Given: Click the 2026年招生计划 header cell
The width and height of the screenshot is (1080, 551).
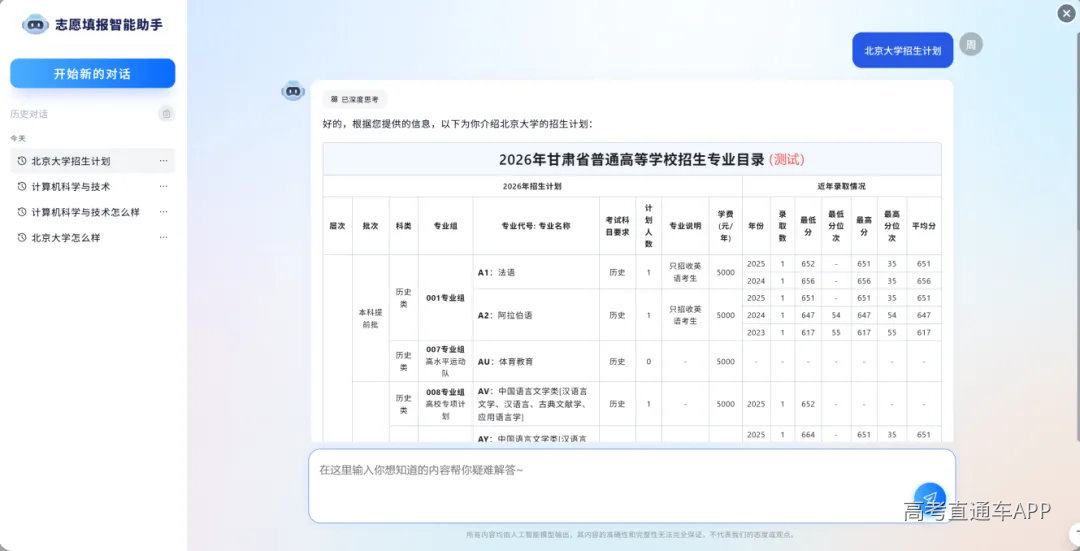Looking at the screenshot, I should click(532, 186).
